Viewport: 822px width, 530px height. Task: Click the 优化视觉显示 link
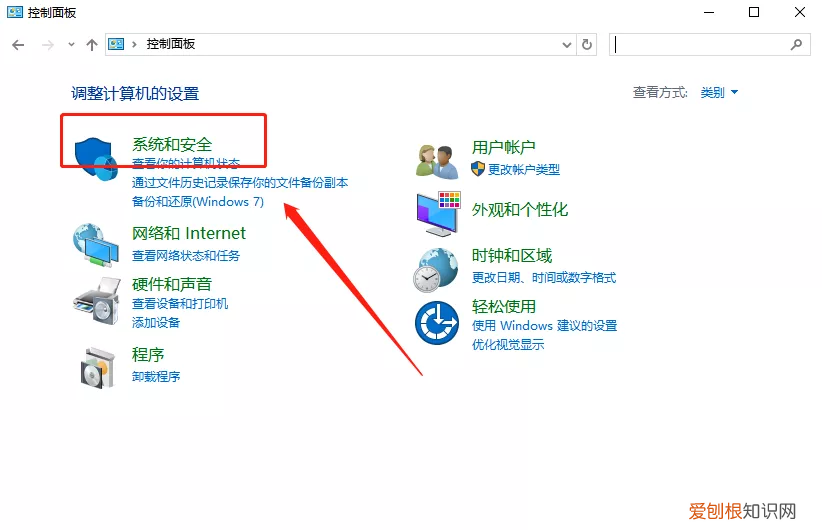point(507,344)
